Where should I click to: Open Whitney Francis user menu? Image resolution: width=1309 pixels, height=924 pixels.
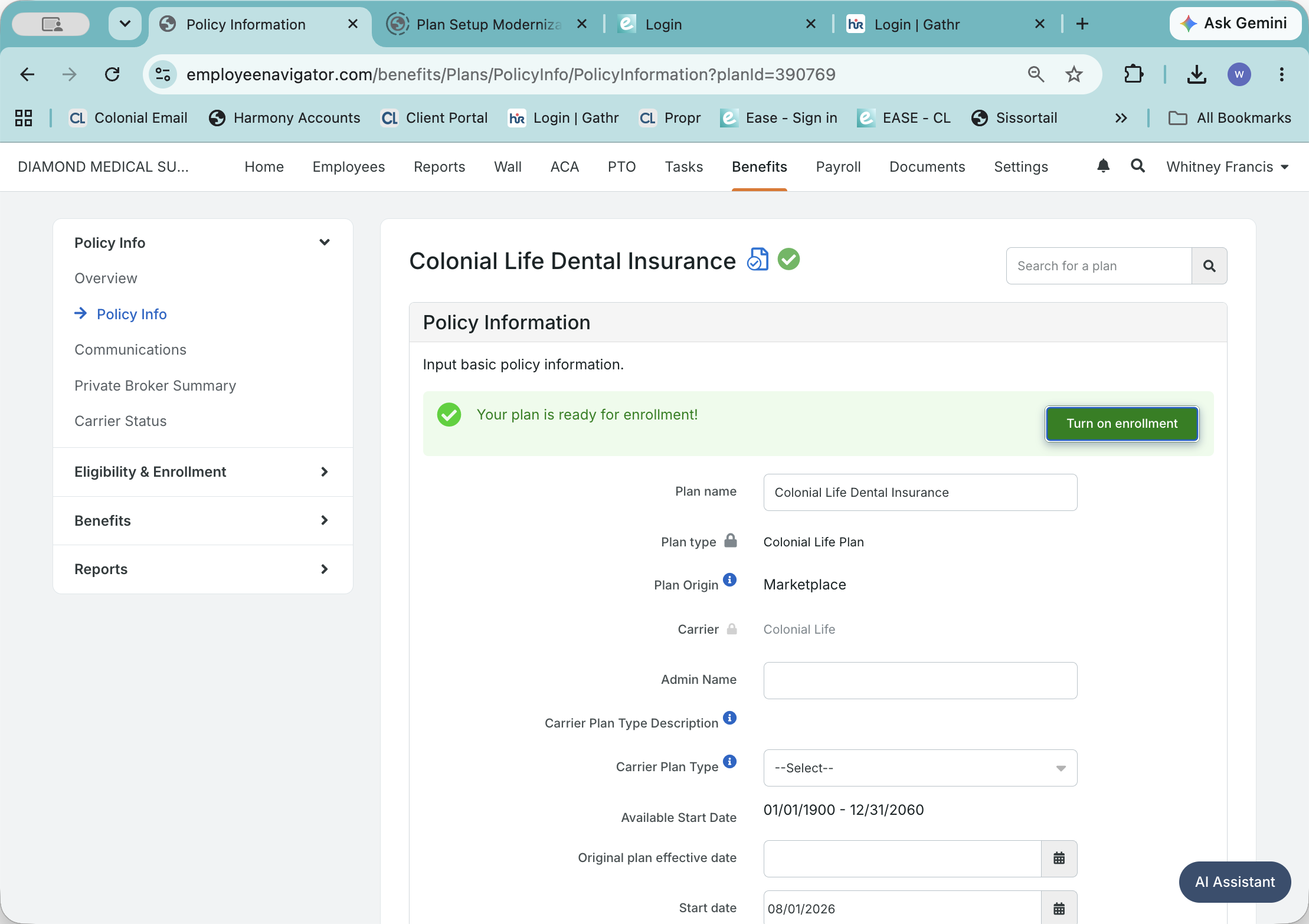pyautogui.click(x=1228, y=167)
